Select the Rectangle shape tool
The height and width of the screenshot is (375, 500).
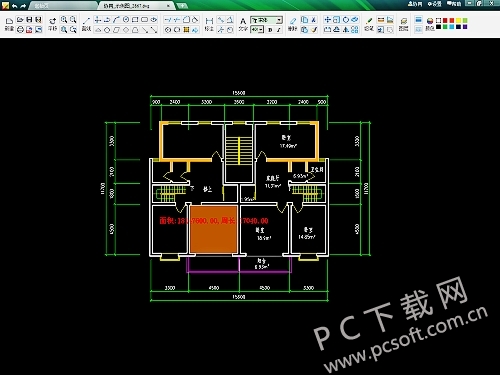[x=135, y=20]
